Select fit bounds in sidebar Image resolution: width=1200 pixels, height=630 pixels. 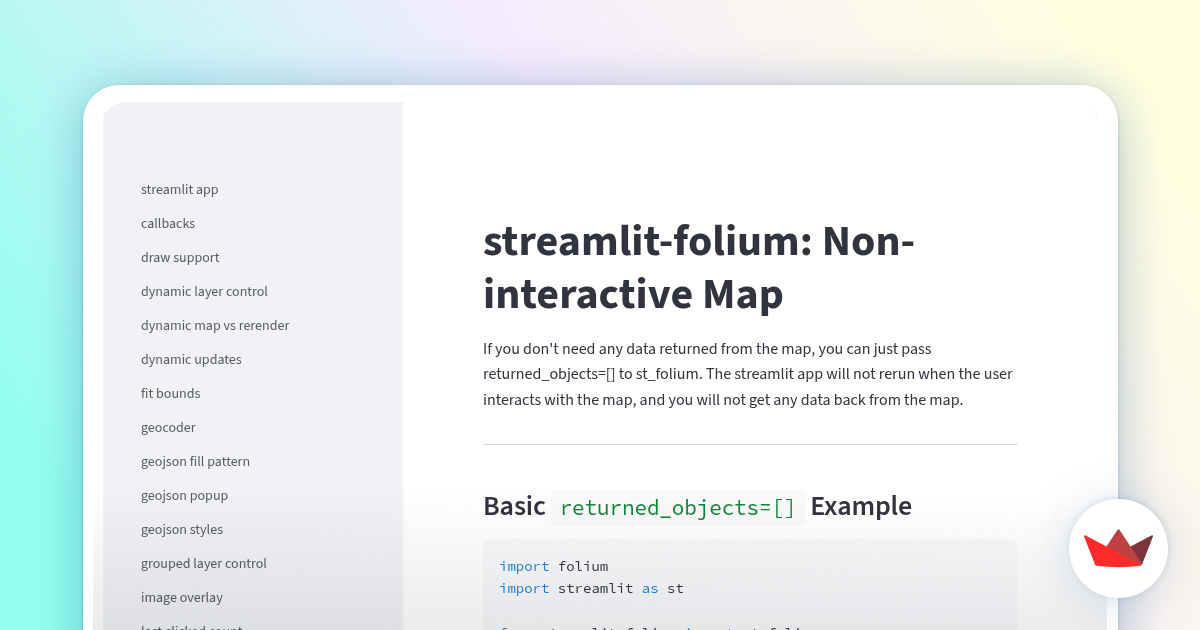coord(170,393)
